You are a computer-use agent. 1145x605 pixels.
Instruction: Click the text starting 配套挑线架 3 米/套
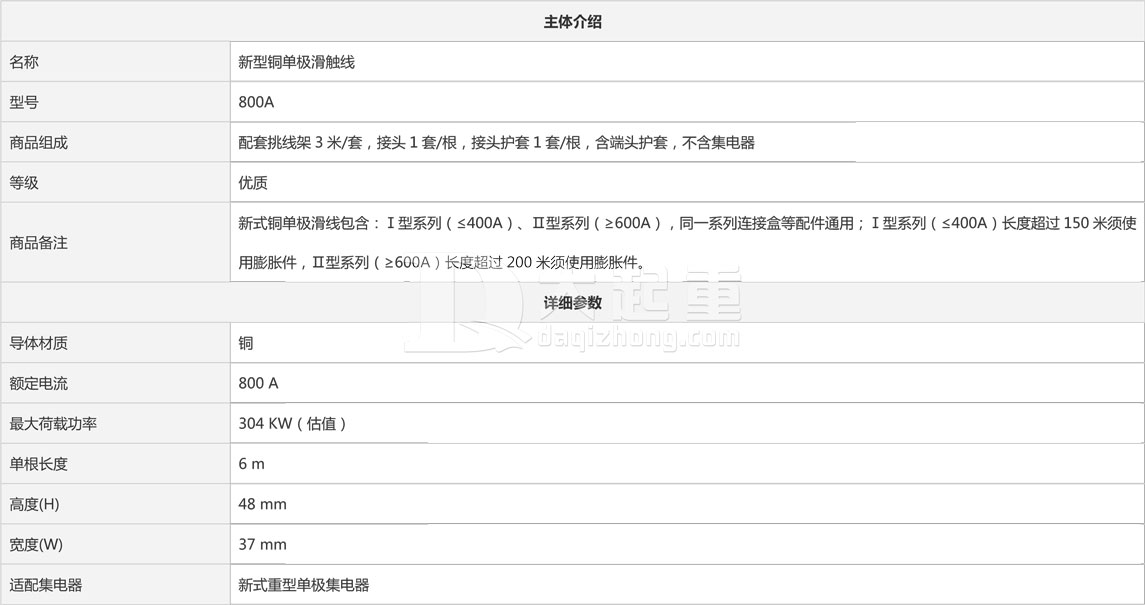coord(497,142)
